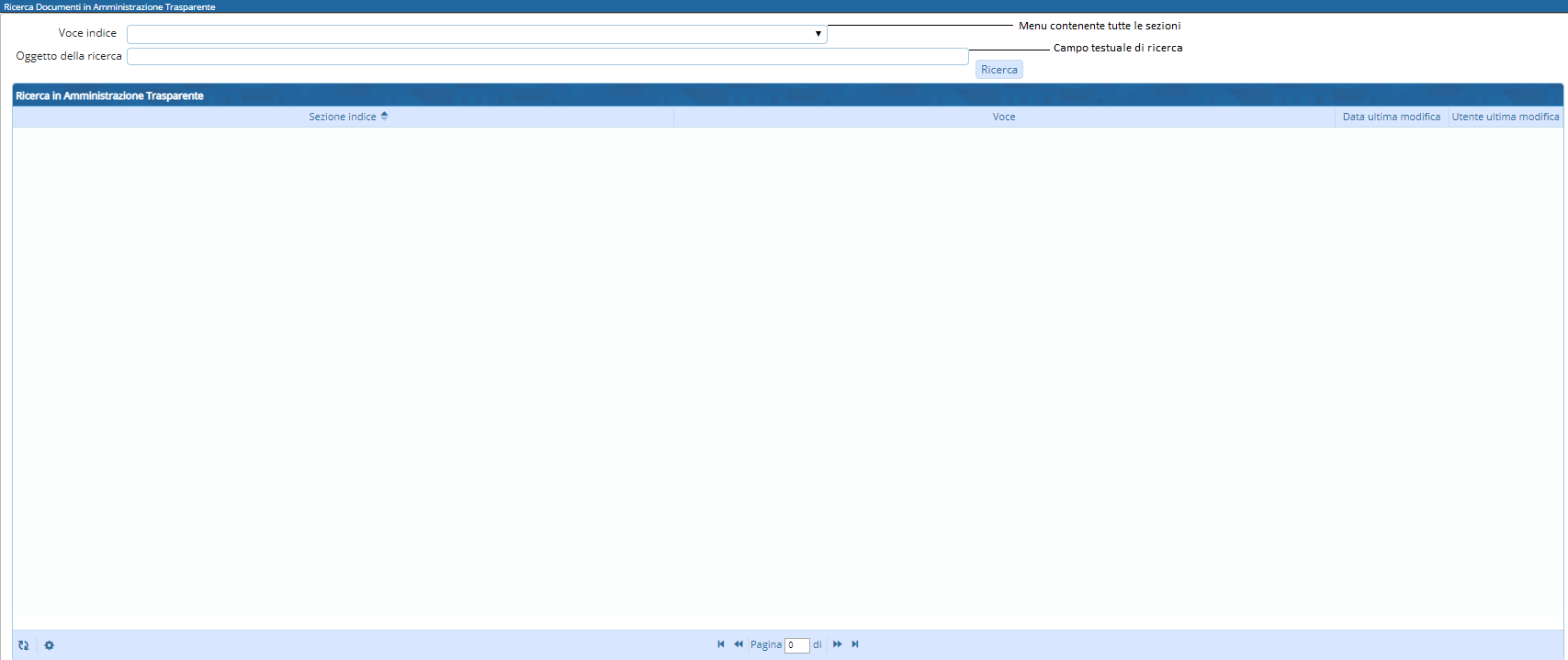Click the Utente ultima modifica column header

click(1505, 117)
